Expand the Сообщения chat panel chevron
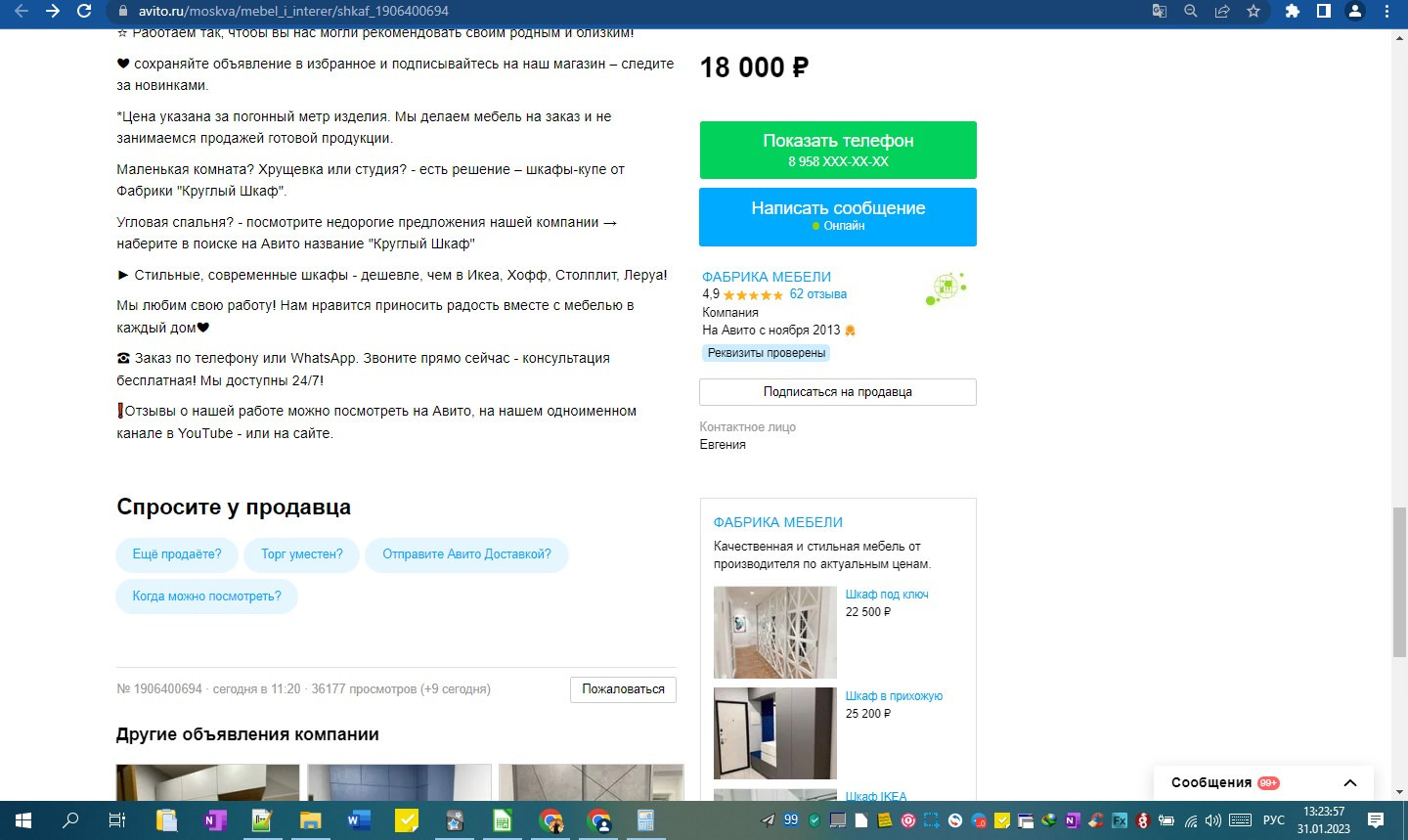Image resolution: width=1408 pixels, height=840 pixels. click(1350, 782)
